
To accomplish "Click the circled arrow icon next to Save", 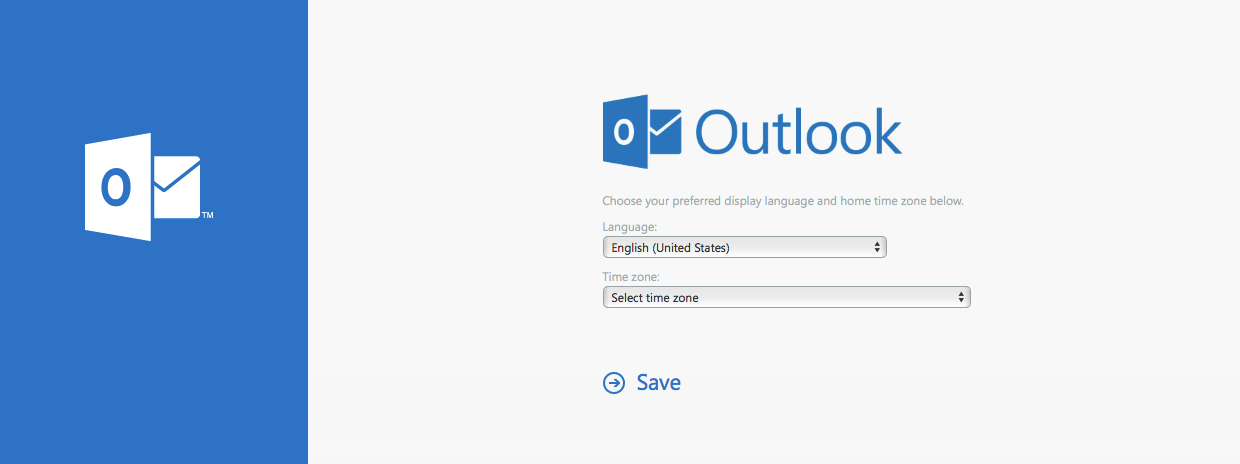I will click(x=613, y=383).
